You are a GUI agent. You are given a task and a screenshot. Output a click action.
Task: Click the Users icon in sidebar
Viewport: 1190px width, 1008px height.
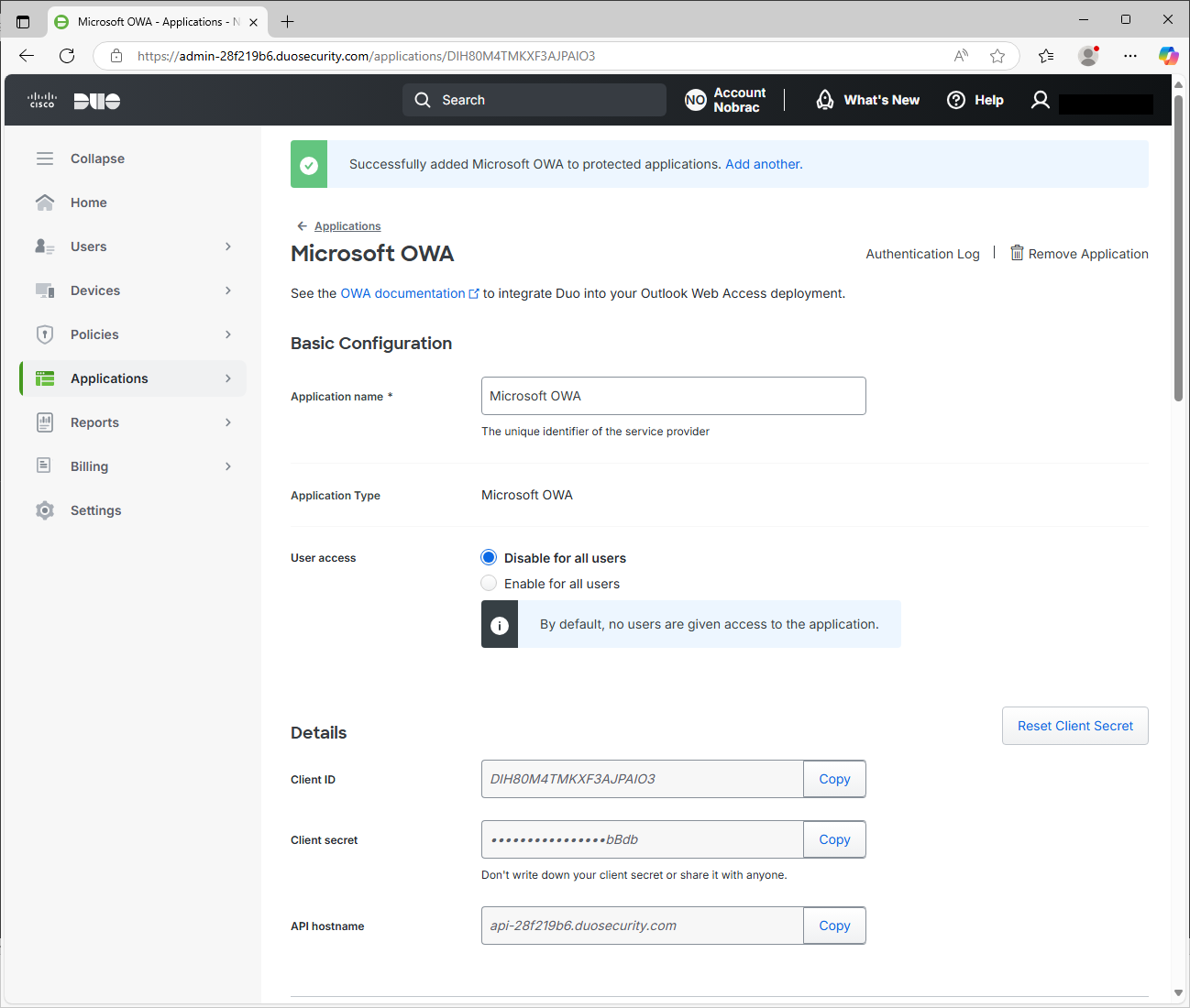pos(45,247)
